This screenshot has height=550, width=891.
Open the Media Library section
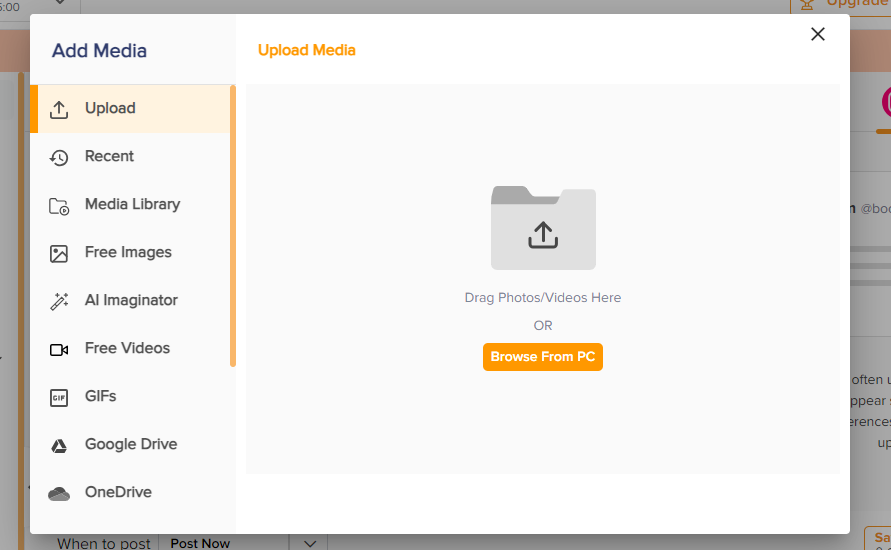[131, 204]
